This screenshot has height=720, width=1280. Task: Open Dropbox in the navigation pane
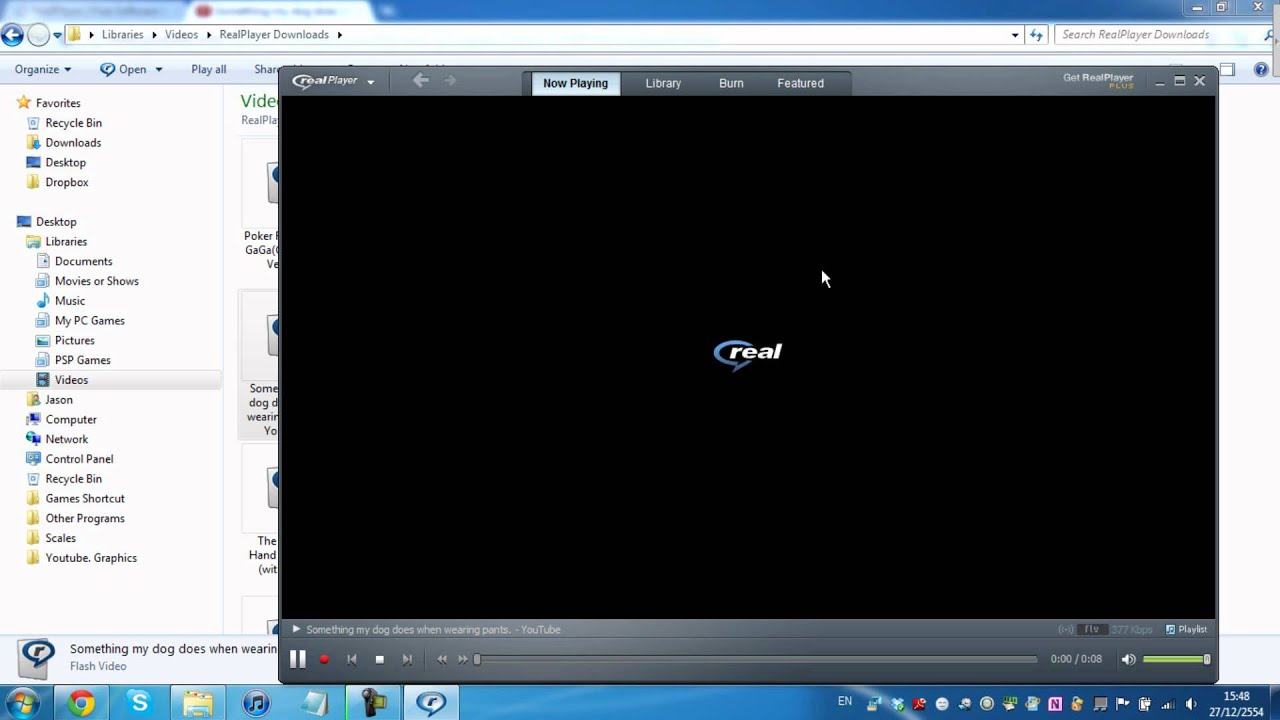(x=67, y=182)
